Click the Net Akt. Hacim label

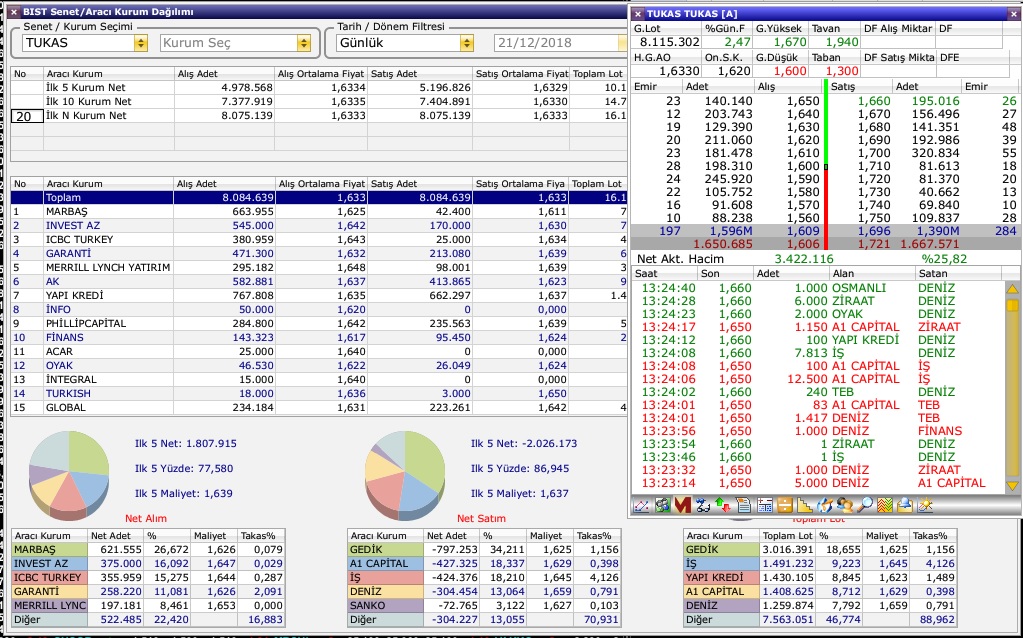pos(680,259)
